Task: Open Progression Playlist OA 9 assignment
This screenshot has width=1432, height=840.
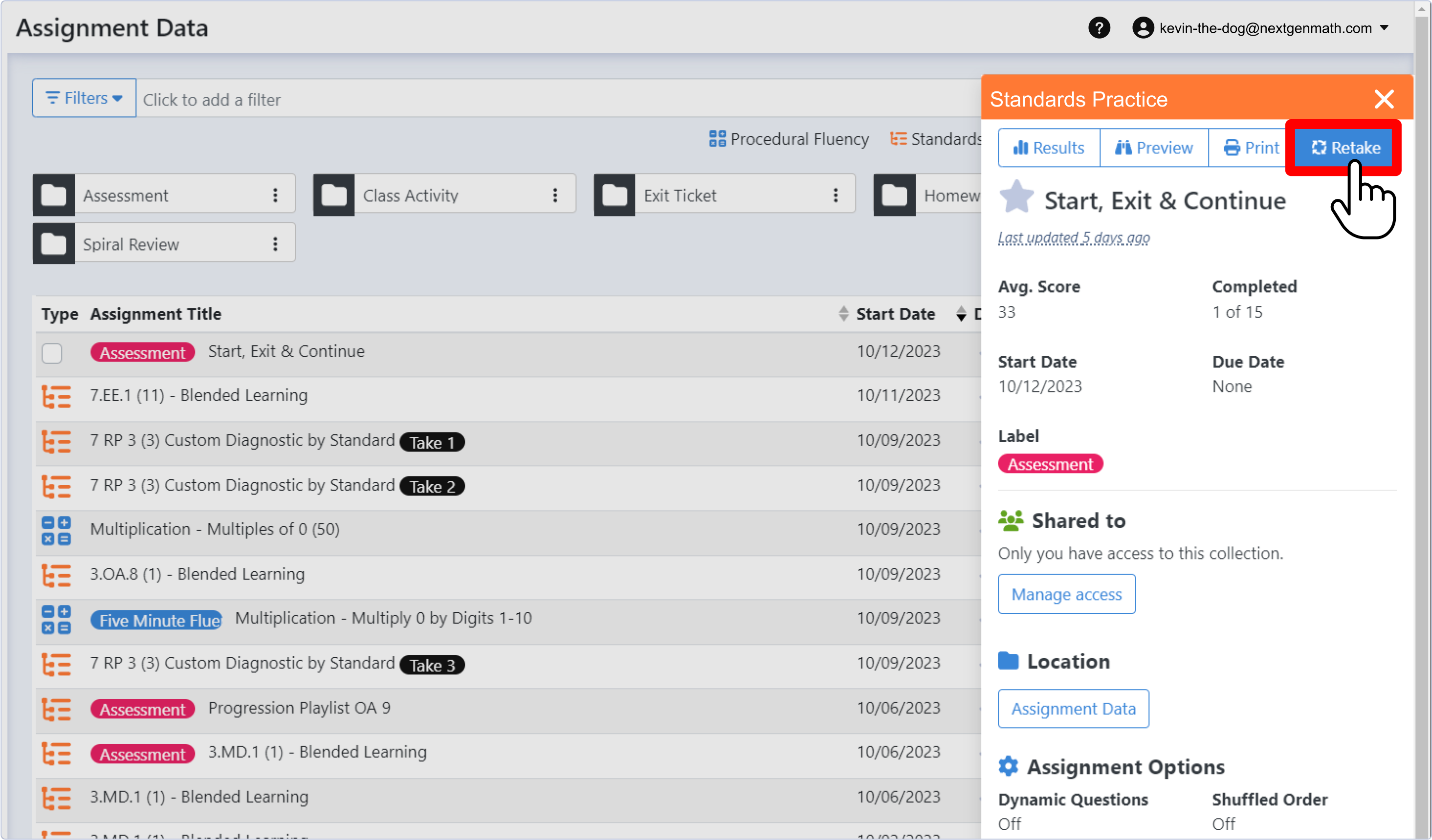Action: (299, 708)
